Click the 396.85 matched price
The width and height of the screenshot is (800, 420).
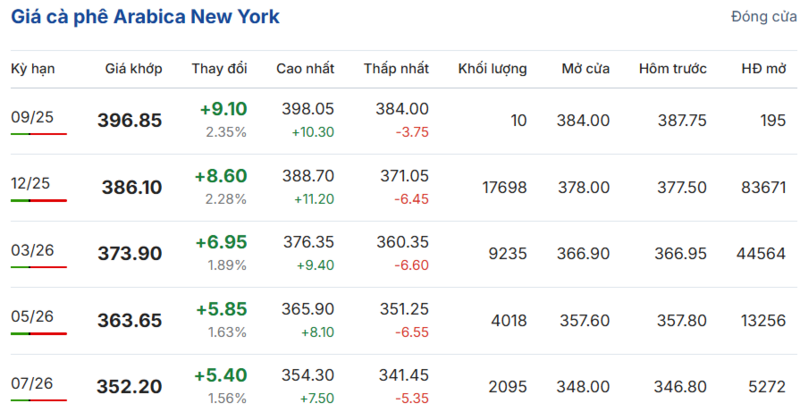point(129,120)
